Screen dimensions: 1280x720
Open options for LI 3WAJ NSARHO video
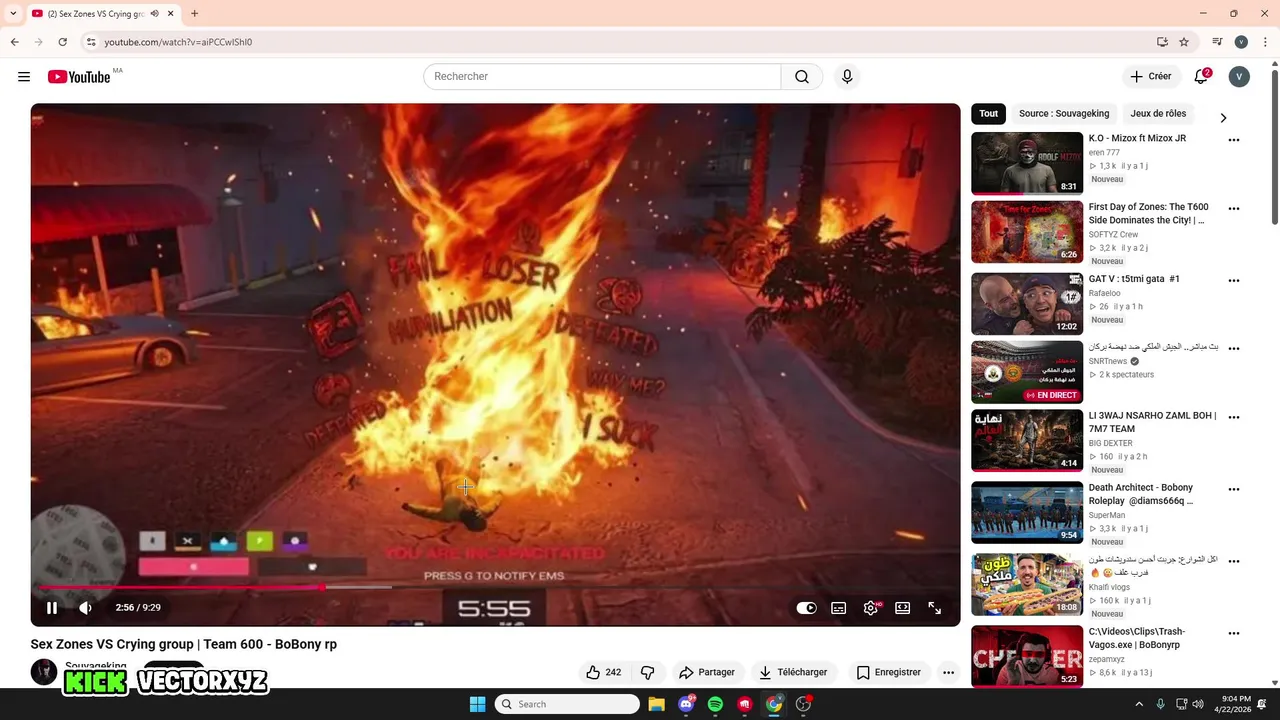(x=1234, y=417)
